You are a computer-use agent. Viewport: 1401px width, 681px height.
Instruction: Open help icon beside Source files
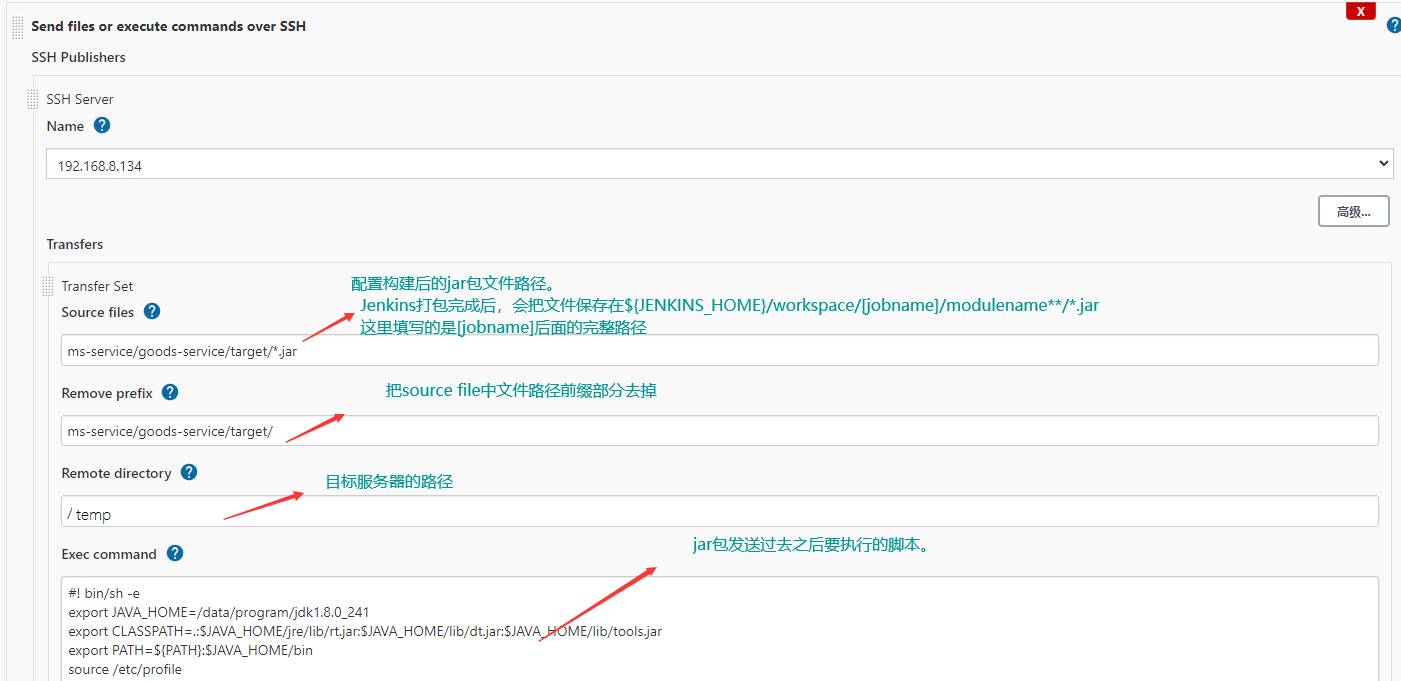click(152, 311)
